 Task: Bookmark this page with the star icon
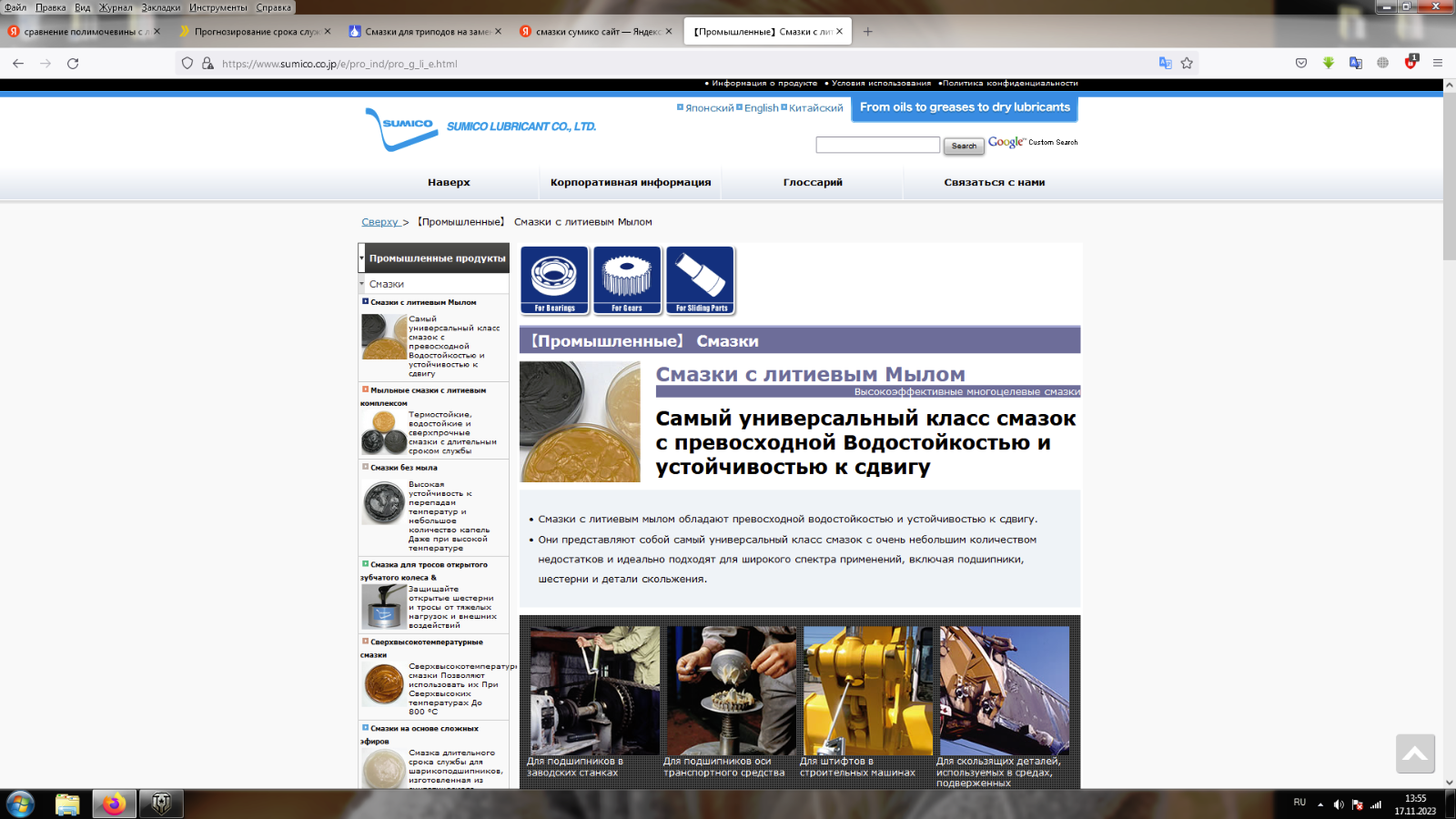click(1187, 63)
